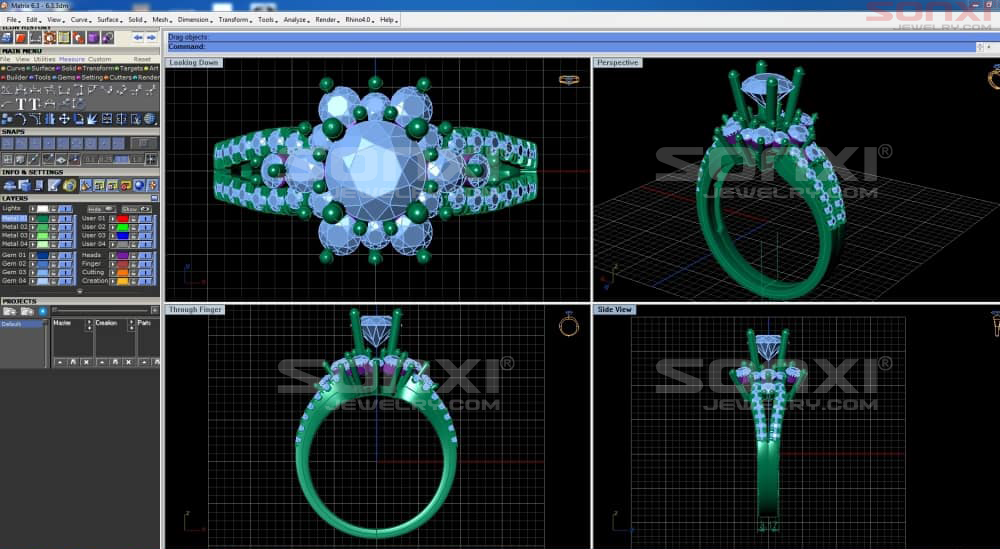
Task: Click the four-viewport layout icon under Snaps
Action: pos(8,159)
